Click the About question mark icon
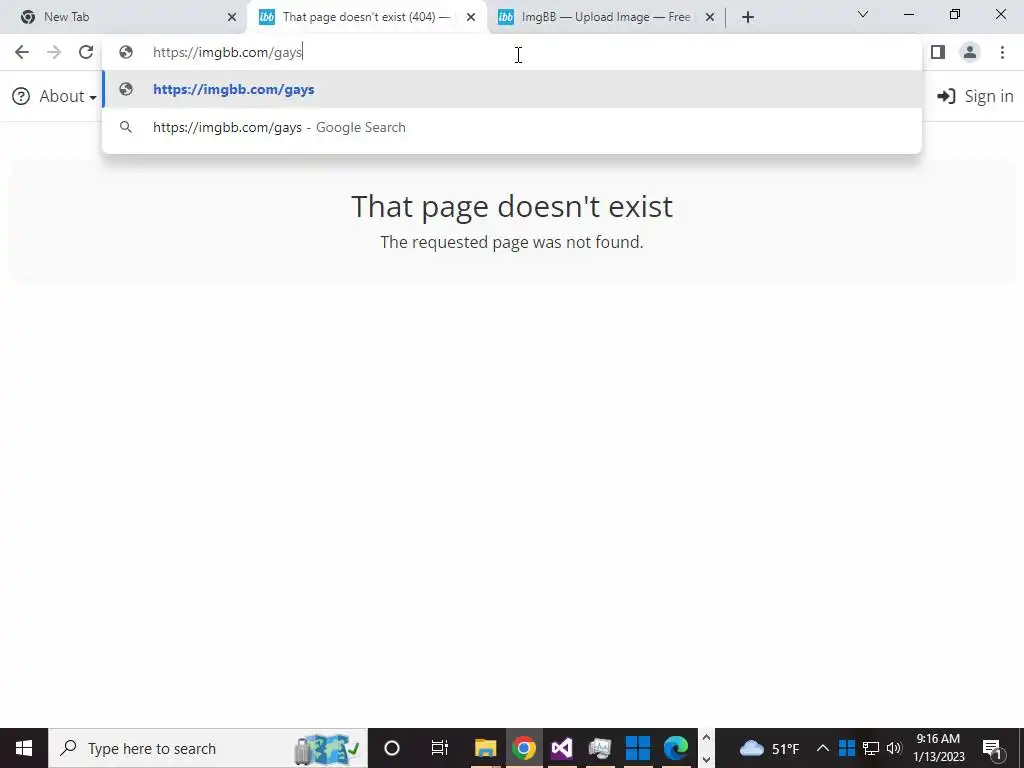This screenshot has height=768, width=1024. [x=21, y=97]
